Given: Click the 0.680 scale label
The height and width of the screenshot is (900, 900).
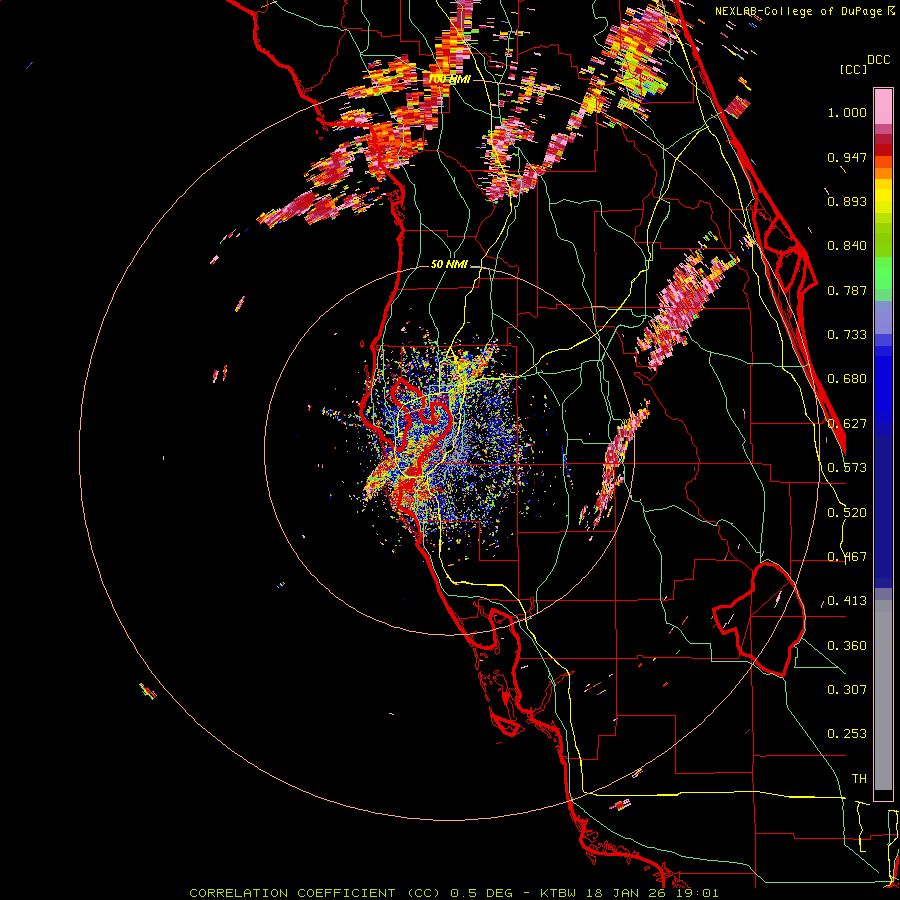Looking at the screenshot, I should (x=847, y=379).
